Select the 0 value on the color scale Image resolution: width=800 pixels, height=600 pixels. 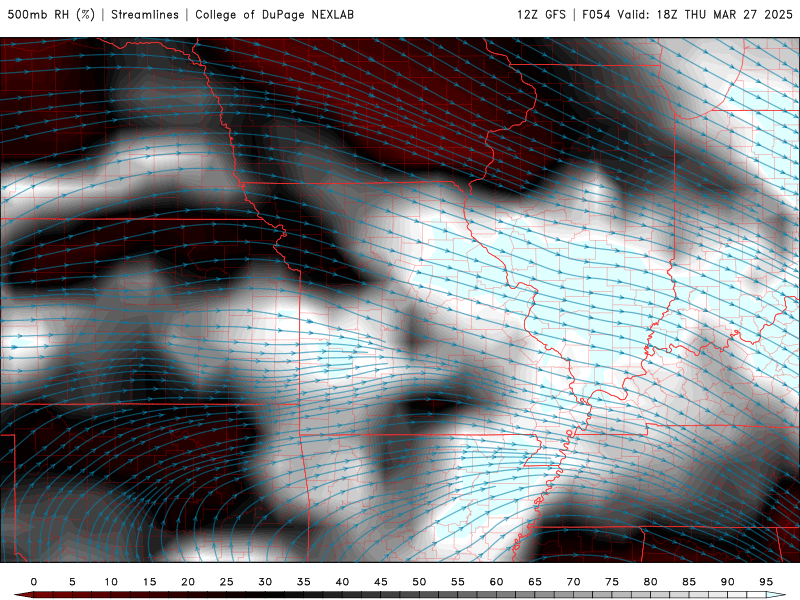pos(34,582)
